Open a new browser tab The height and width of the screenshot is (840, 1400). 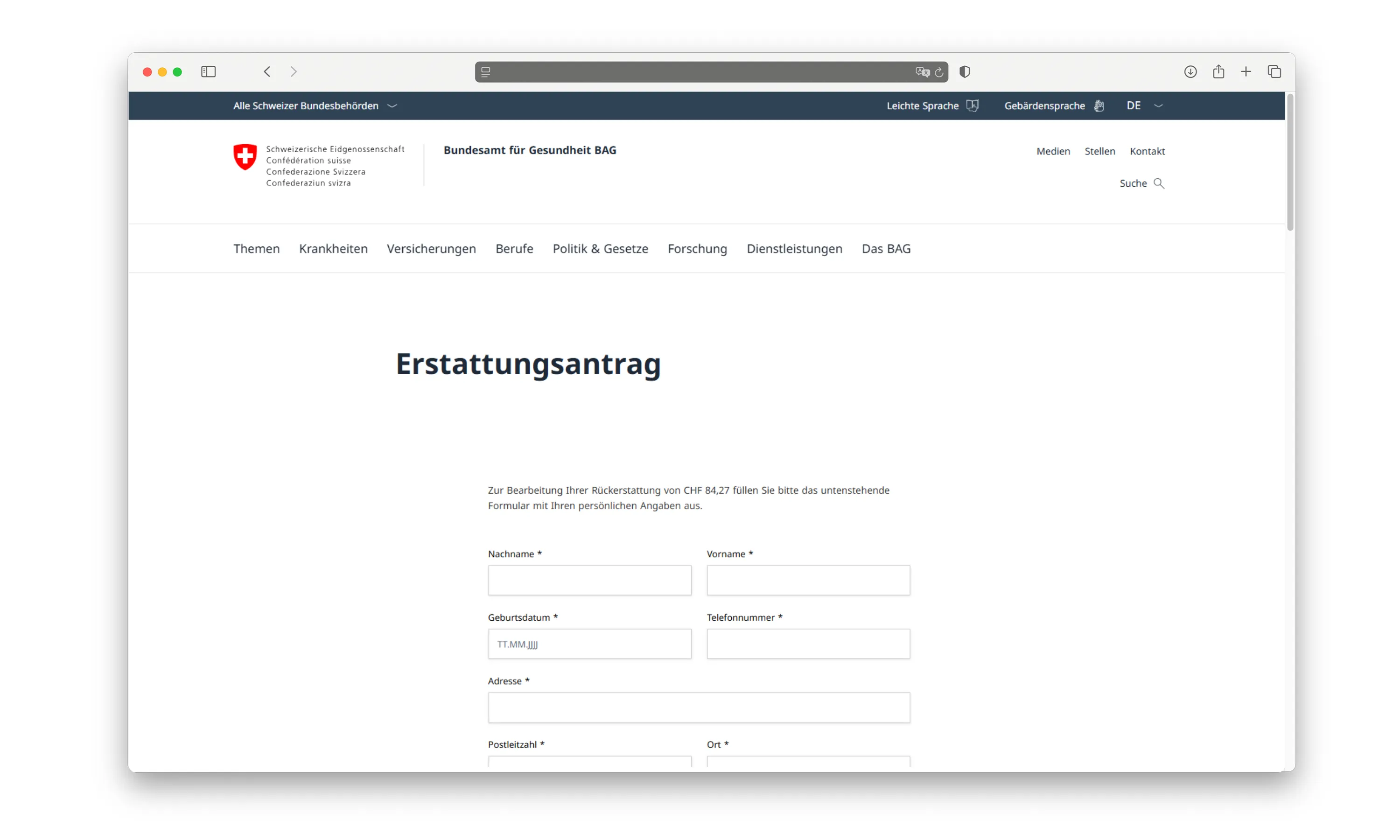click(1246, 71)
